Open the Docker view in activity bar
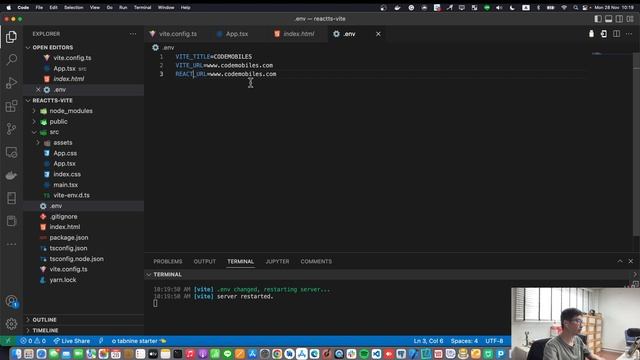The image size is (640, 360). tap(11, 176)
